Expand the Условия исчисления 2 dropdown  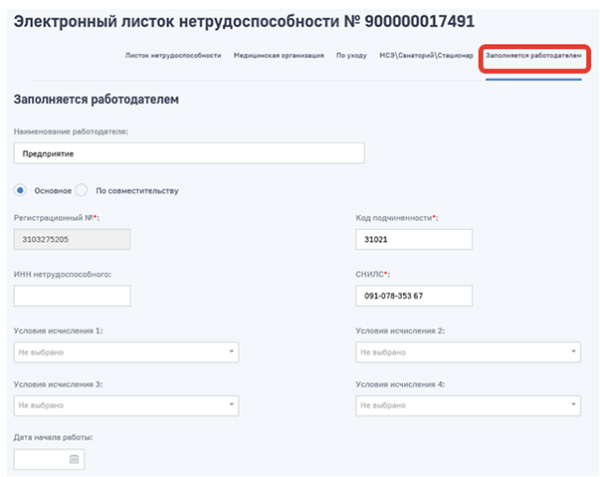point(468,352)
